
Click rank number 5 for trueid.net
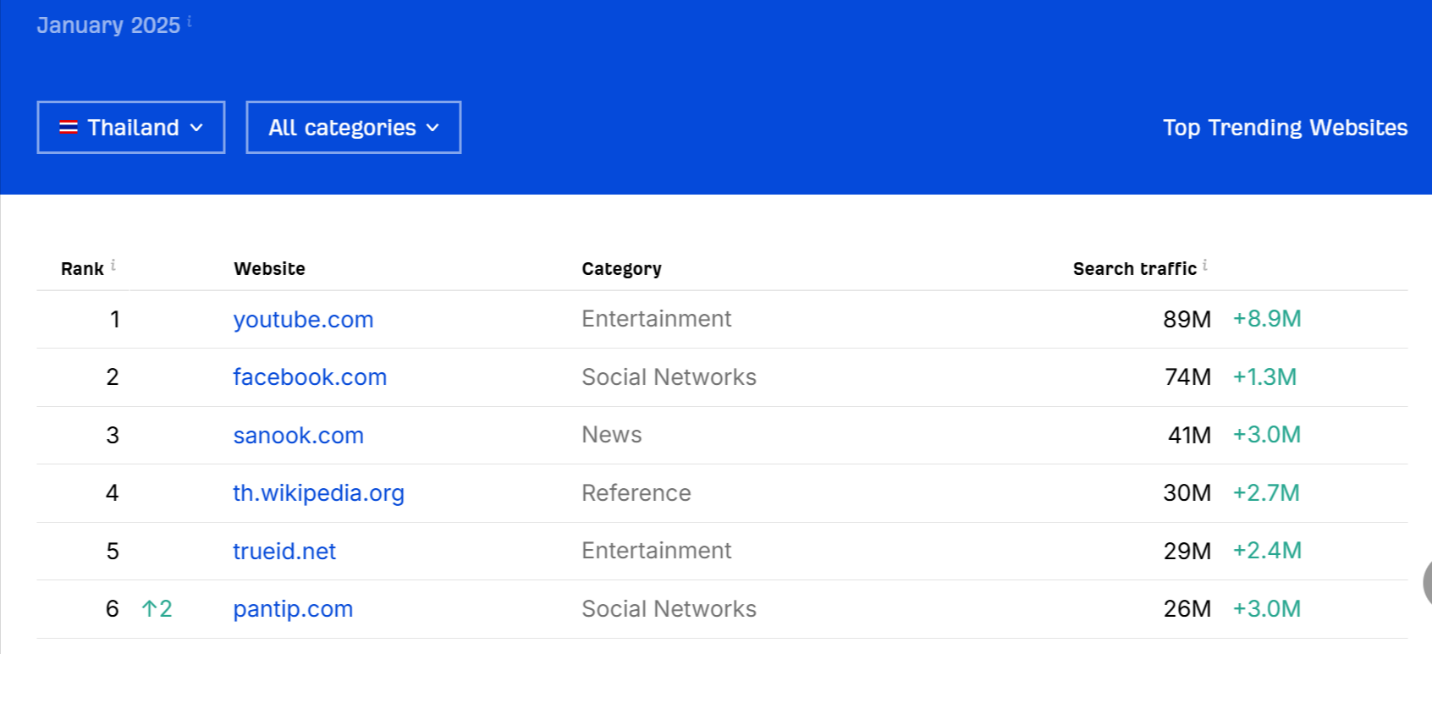coord(112,551)
